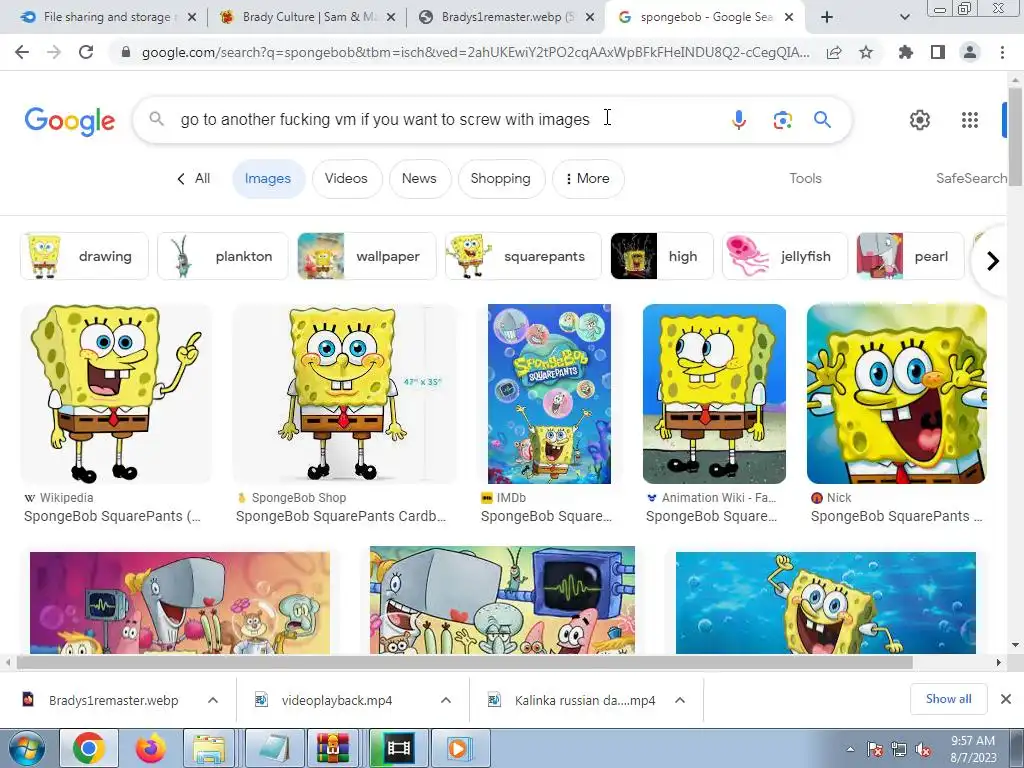1024x768 pixels.
Task: Open the Wikipedia SpongeBob image result
Action: 116,394
